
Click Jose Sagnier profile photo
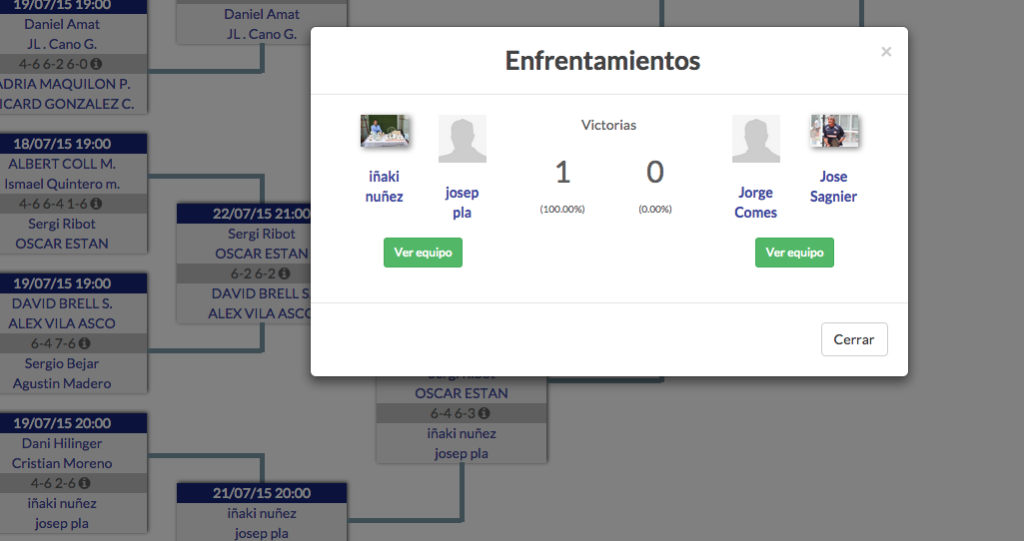[x=834, y=131]
